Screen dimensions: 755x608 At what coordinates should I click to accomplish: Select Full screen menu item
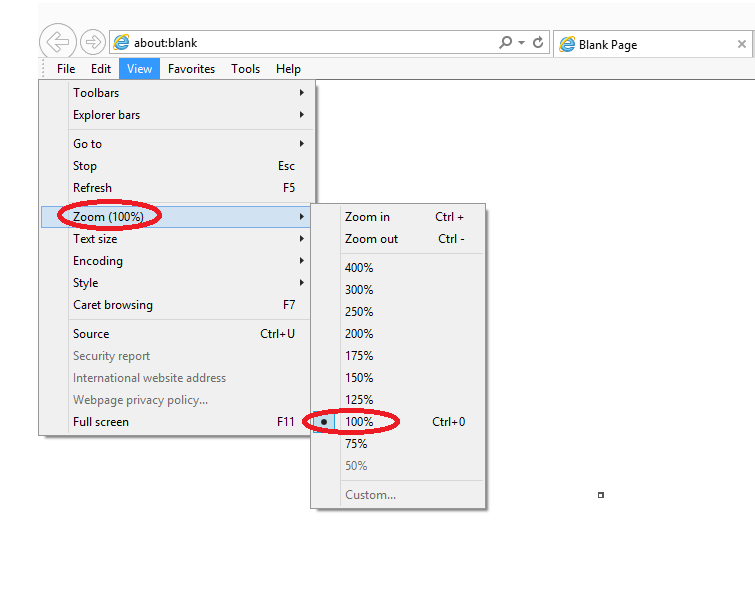(176, 422)
